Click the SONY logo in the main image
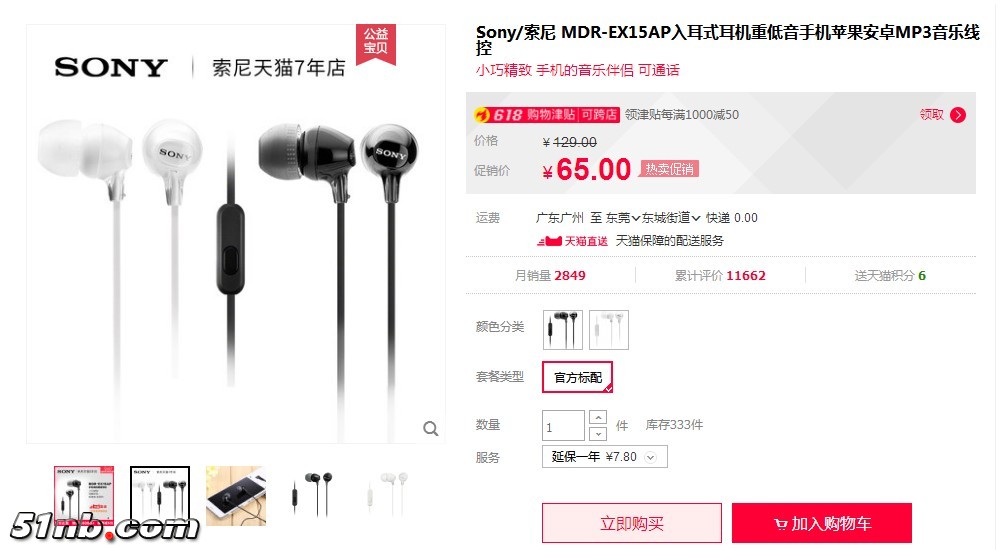This screenshot has height=550, width=1006. pos(110,67)
